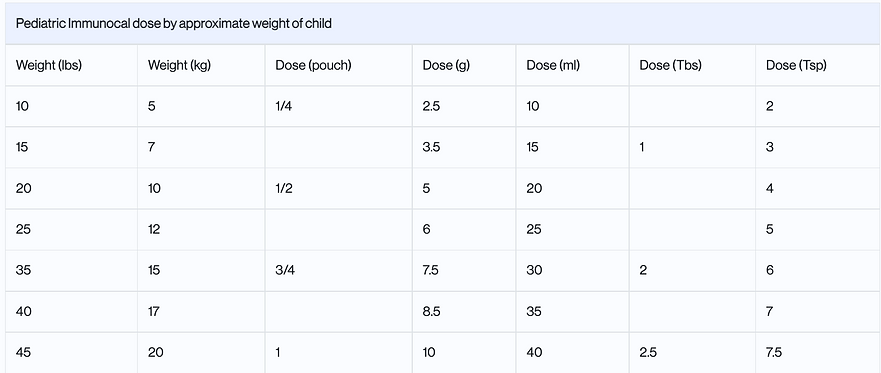
Task: Click the 7.5 Tsp dose cell
Action: coord(774,352)
